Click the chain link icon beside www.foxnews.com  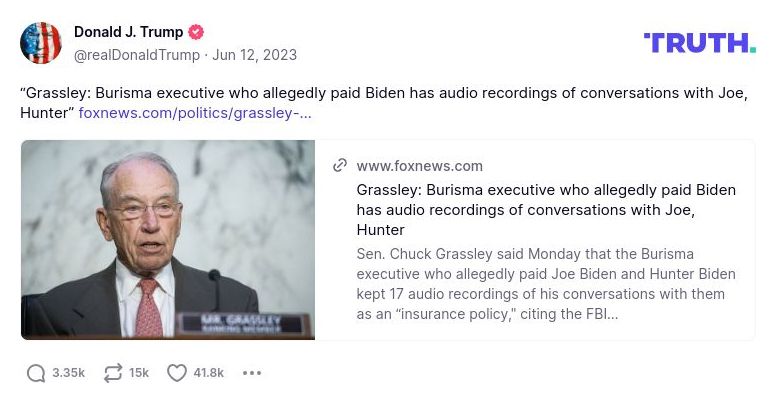click(340, 166)
